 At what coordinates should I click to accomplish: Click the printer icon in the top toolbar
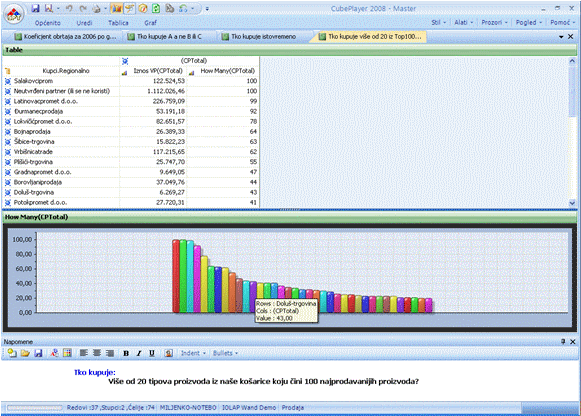[x=96, y=9]
